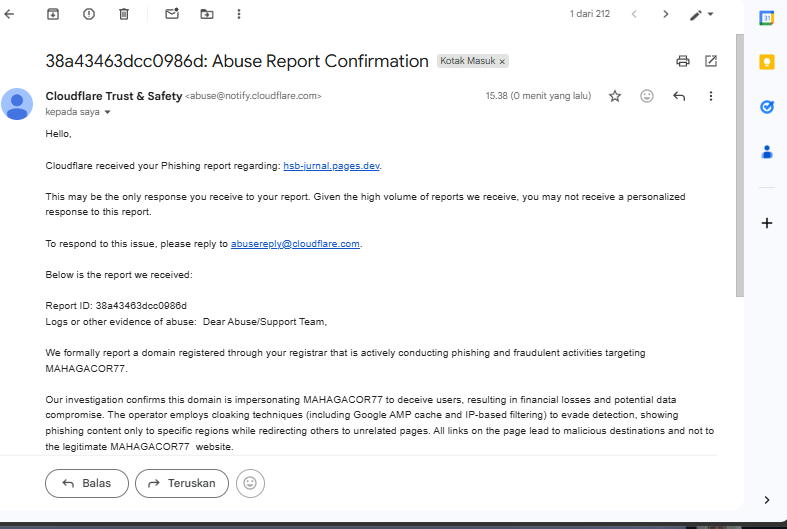Screen dimensions: 787x529
Task: Open the hsb-jurnal.pages.dev link
Action: click(x=331, y=166)
